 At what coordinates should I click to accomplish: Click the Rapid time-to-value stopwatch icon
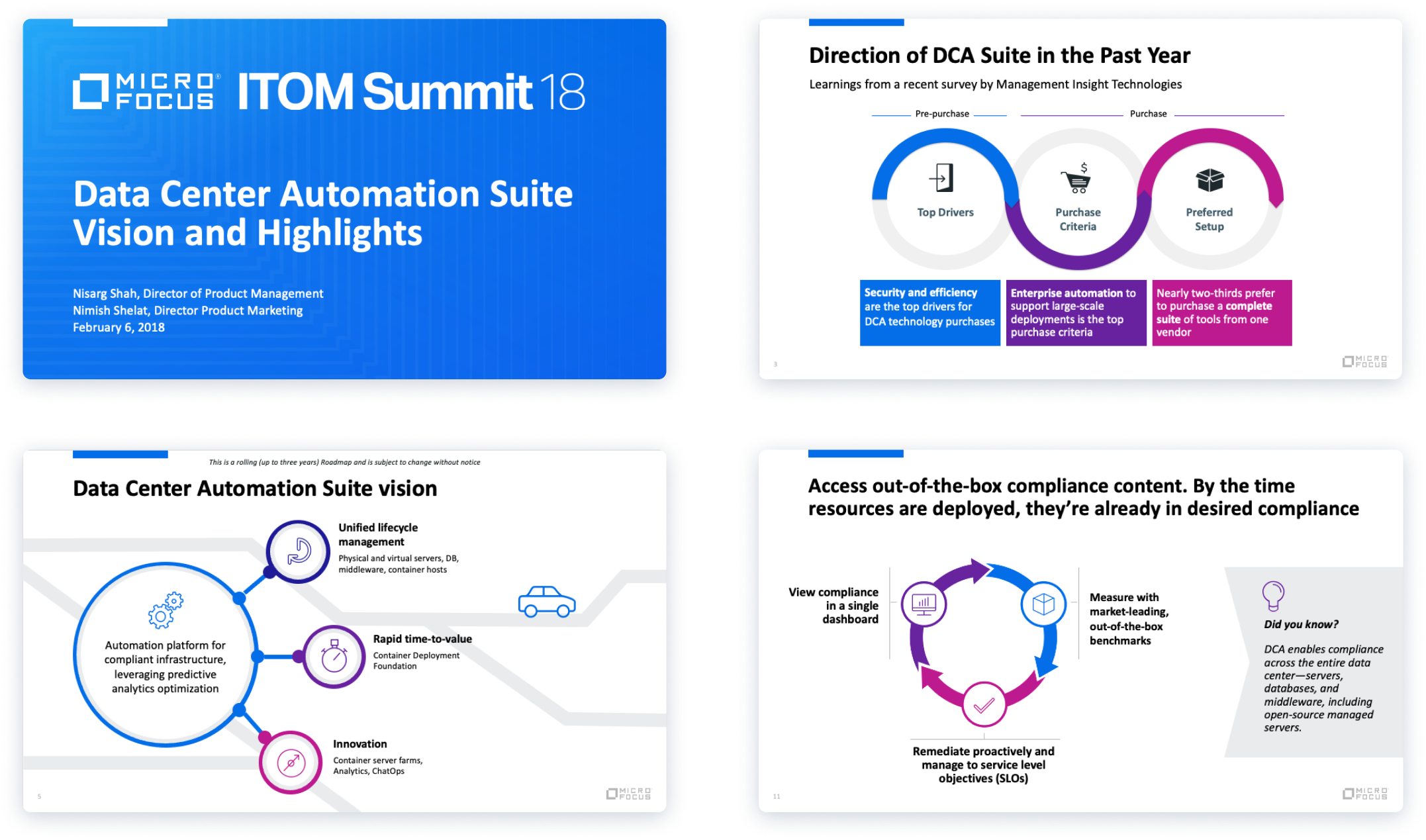coord(334,656)
